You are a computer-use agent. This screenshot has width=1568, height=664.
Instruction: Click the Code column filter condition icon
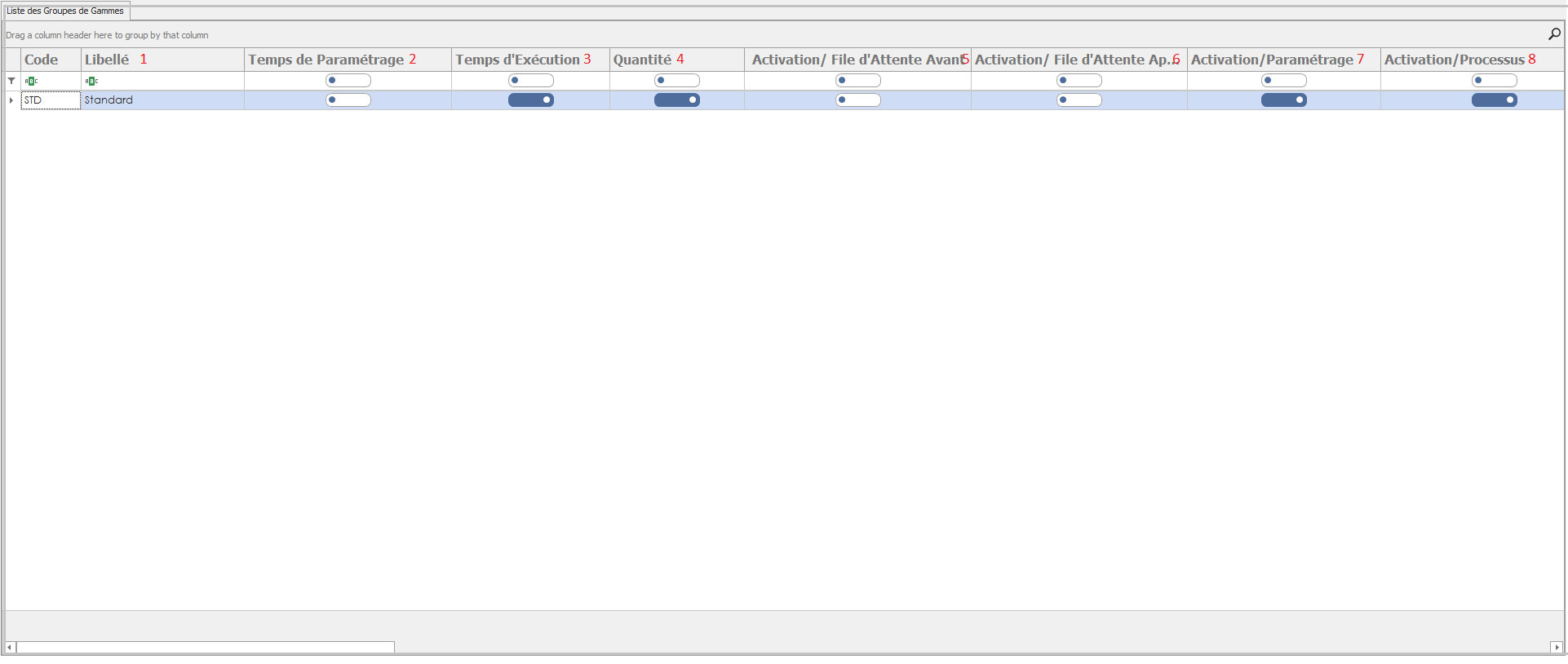31,81
